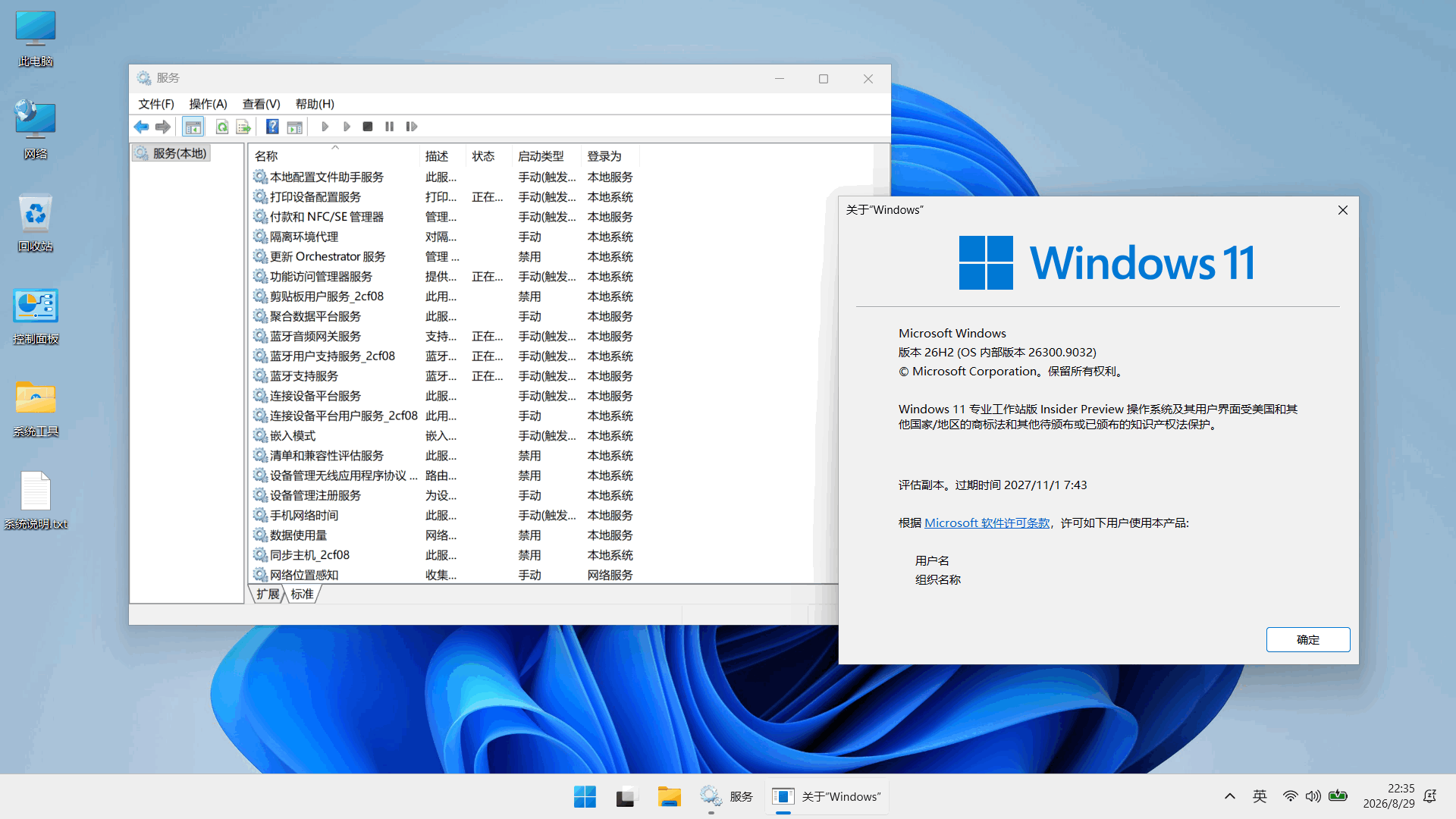
Task: Select the 本地配置文件助手服务 row
Action: tap(445, 177)
